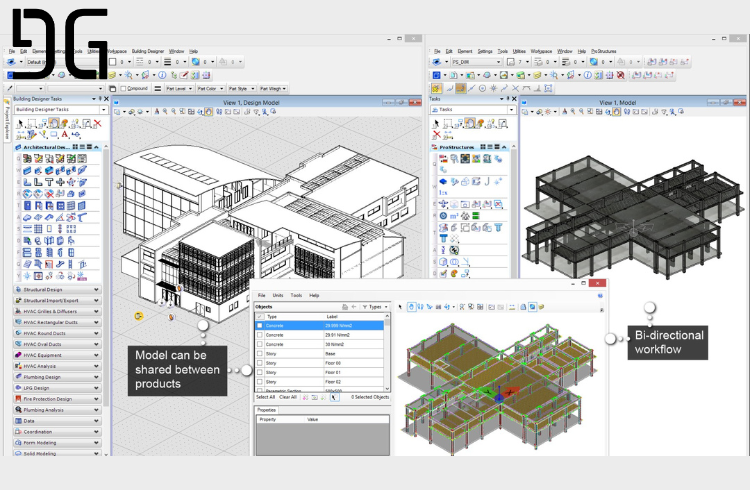Open the Window menu in Building Designer window
The image size is (750, 490).
[x=176, y=51]
